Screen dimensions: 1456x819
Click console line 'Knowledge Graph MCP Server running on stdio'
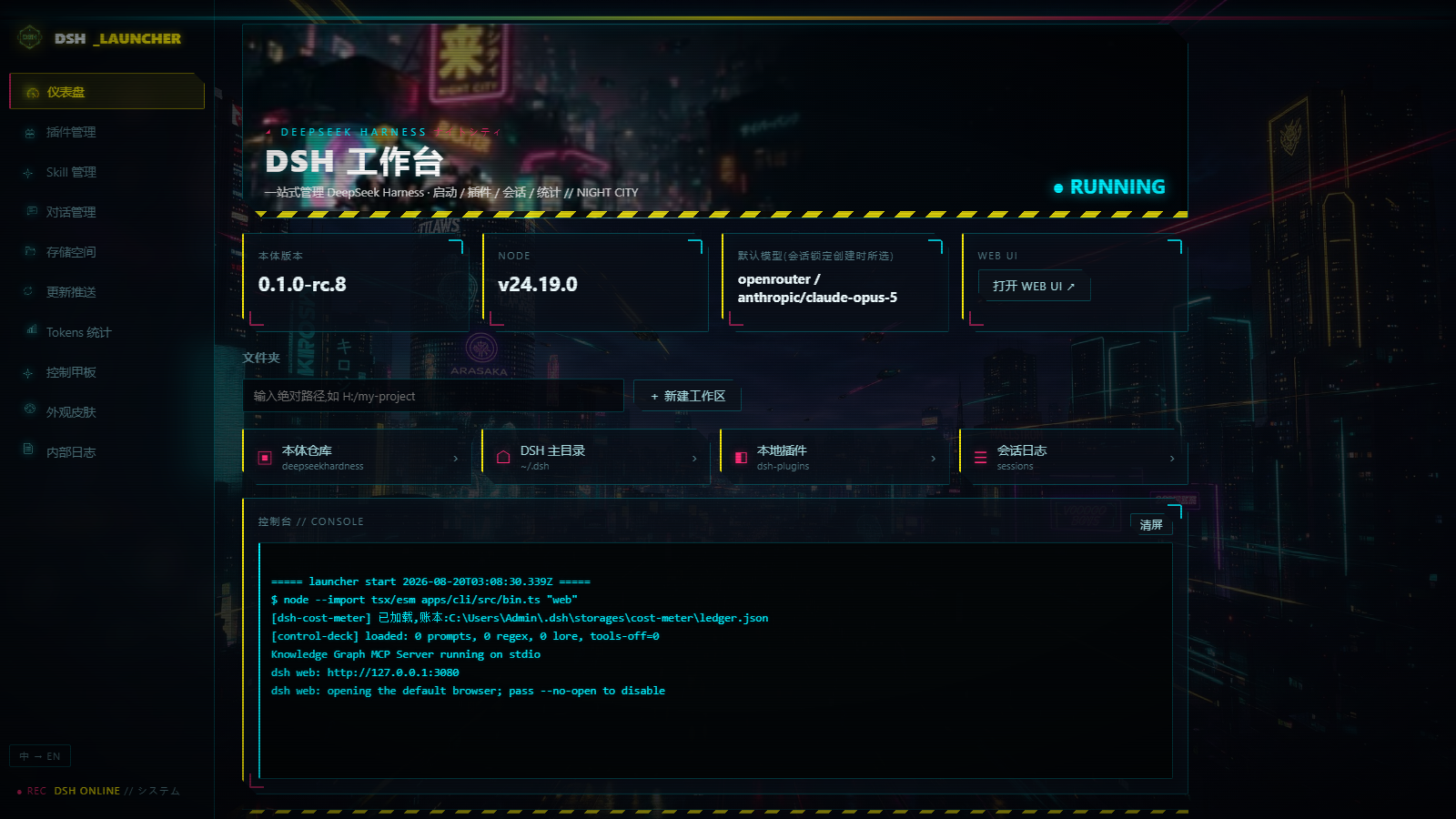(x=406, y=654)
